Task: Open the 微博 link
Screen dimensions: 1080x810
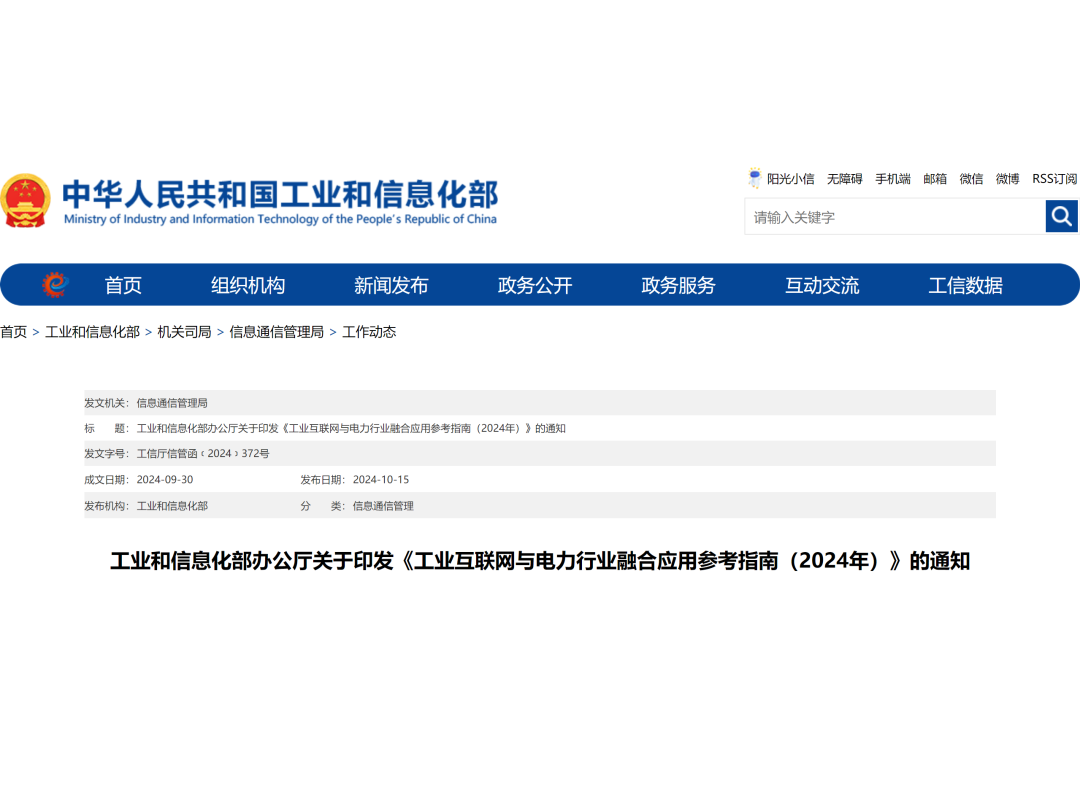Action: (1007, 179)
